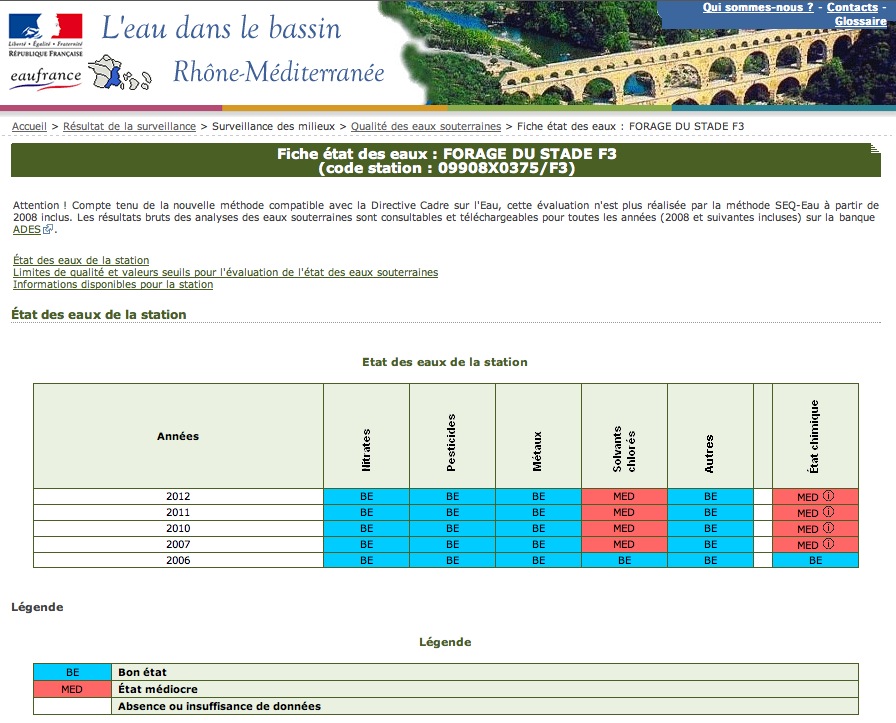
Task: Click the République Française flag logo
Action: tap(46, 34)
